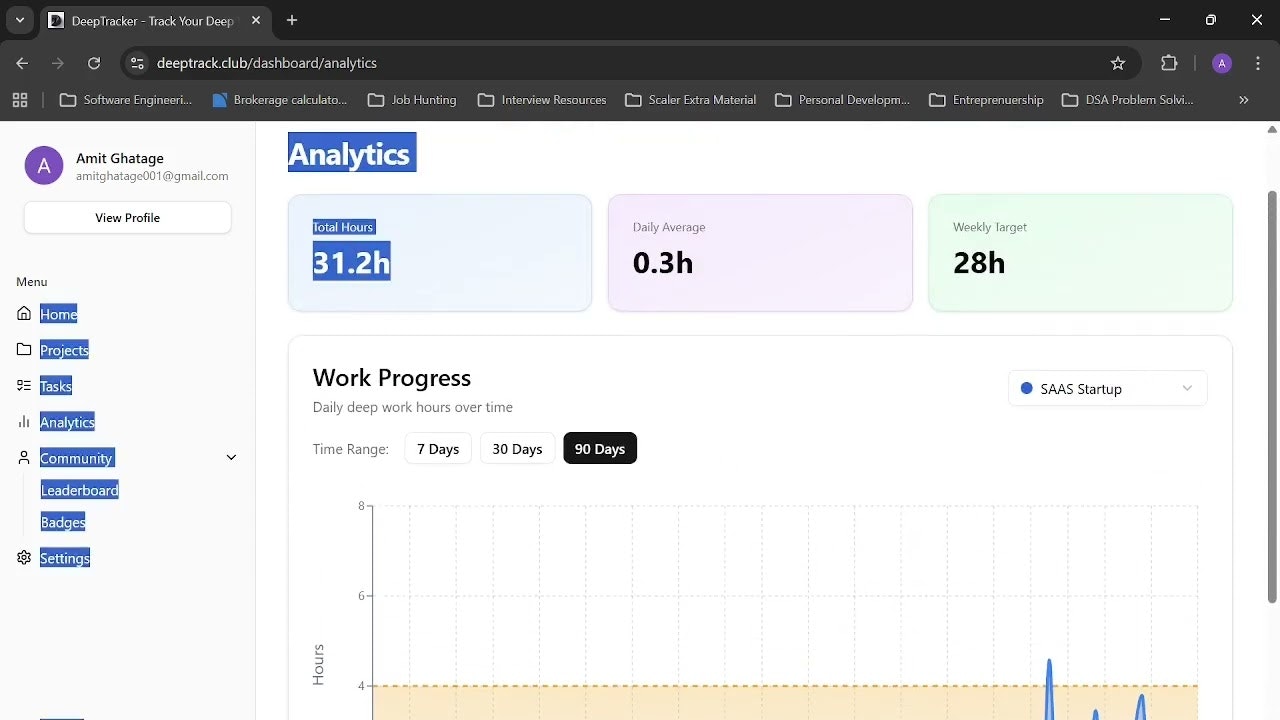Select the 30 Days time range
This screenshot has width=1280, height=720.
click(517, 449)
